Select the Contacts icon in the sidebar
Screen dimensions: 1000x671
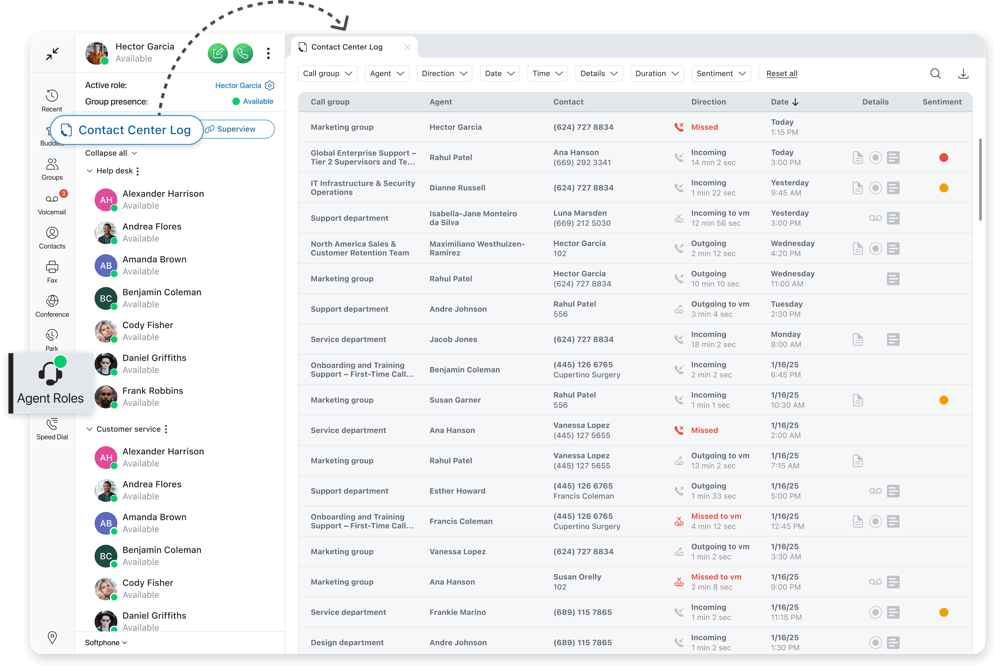click(52, 233)
